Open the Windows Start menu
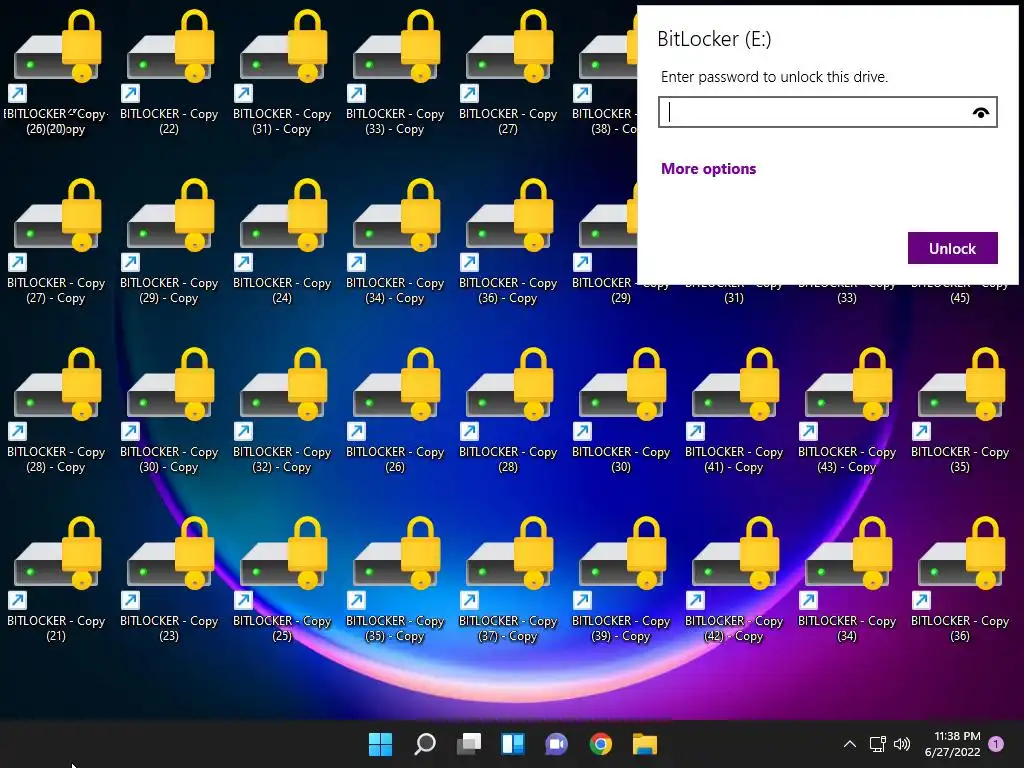Viewport: 1024px width, 768px height. coord(380,744)
